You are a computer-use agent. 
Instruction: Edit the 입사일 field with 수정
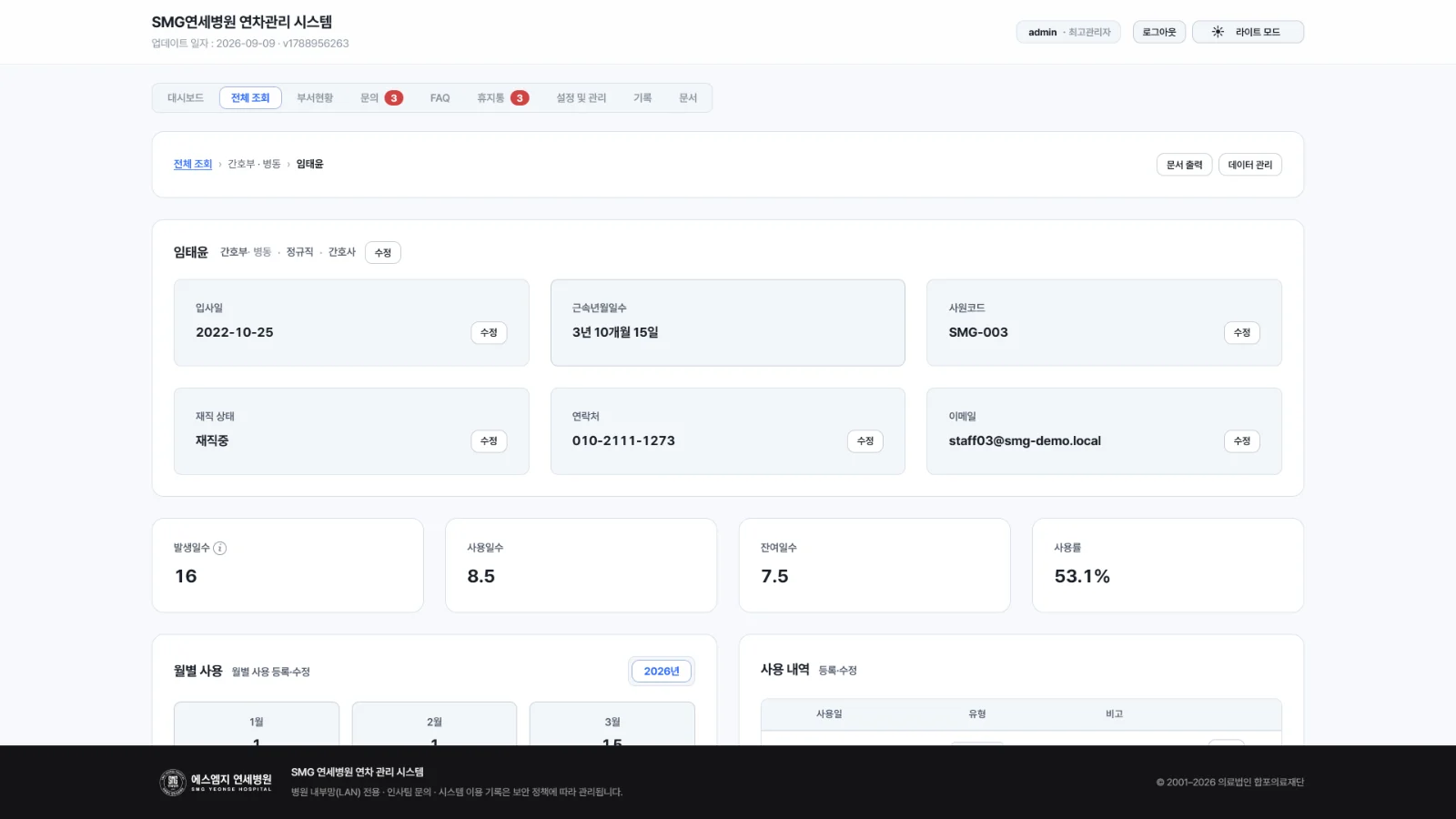pos(489,333)
